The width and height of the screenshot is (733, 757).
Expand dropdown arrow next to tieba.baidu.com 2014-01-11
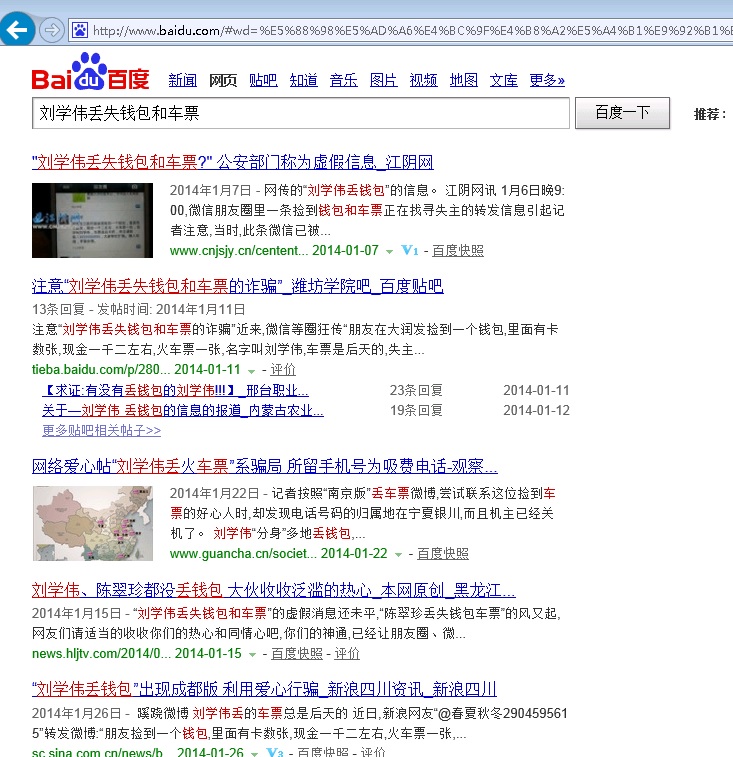click(x=251, y=371)
